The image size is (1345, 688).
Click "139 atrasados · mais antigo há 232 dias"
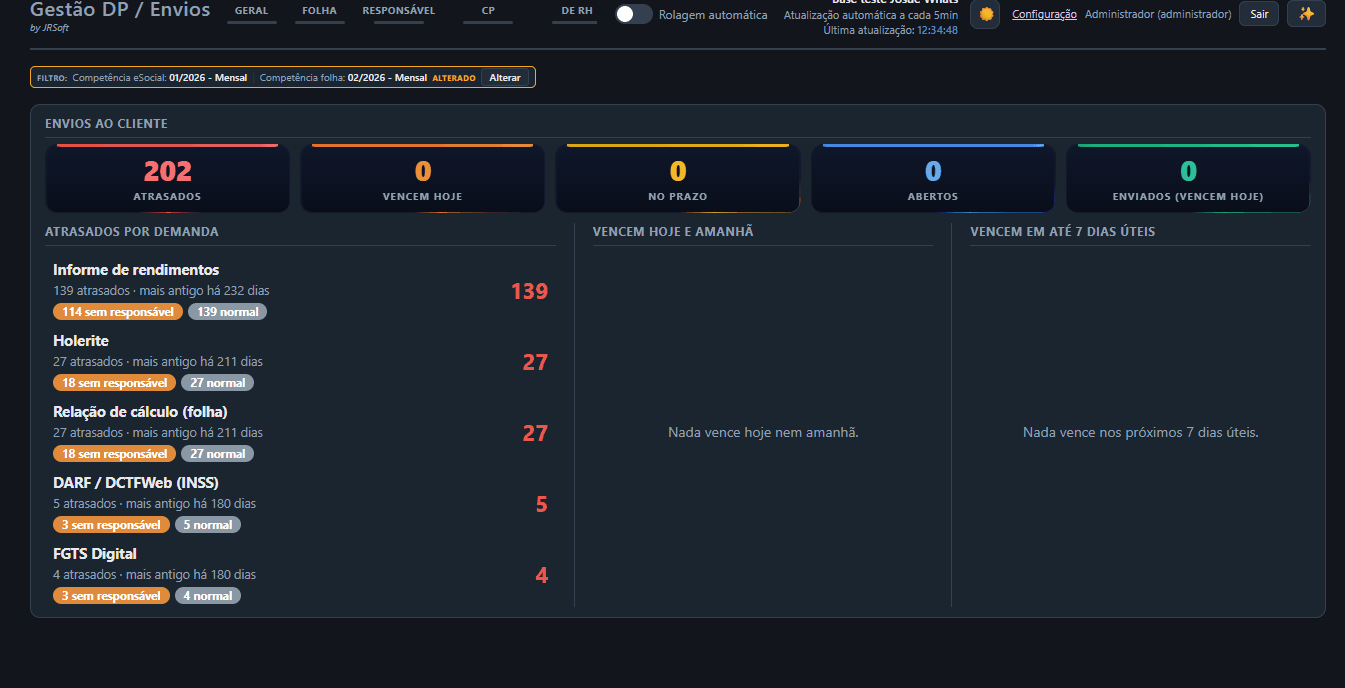click(161, 291)
